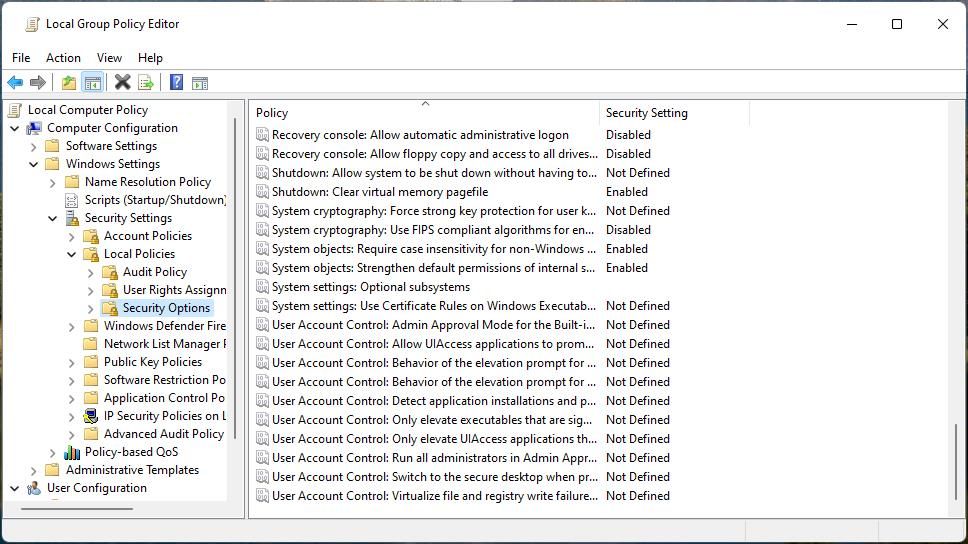Collapse the Computer Configuration node
This screenshot has height=544, width=968.
pos(15,128)
